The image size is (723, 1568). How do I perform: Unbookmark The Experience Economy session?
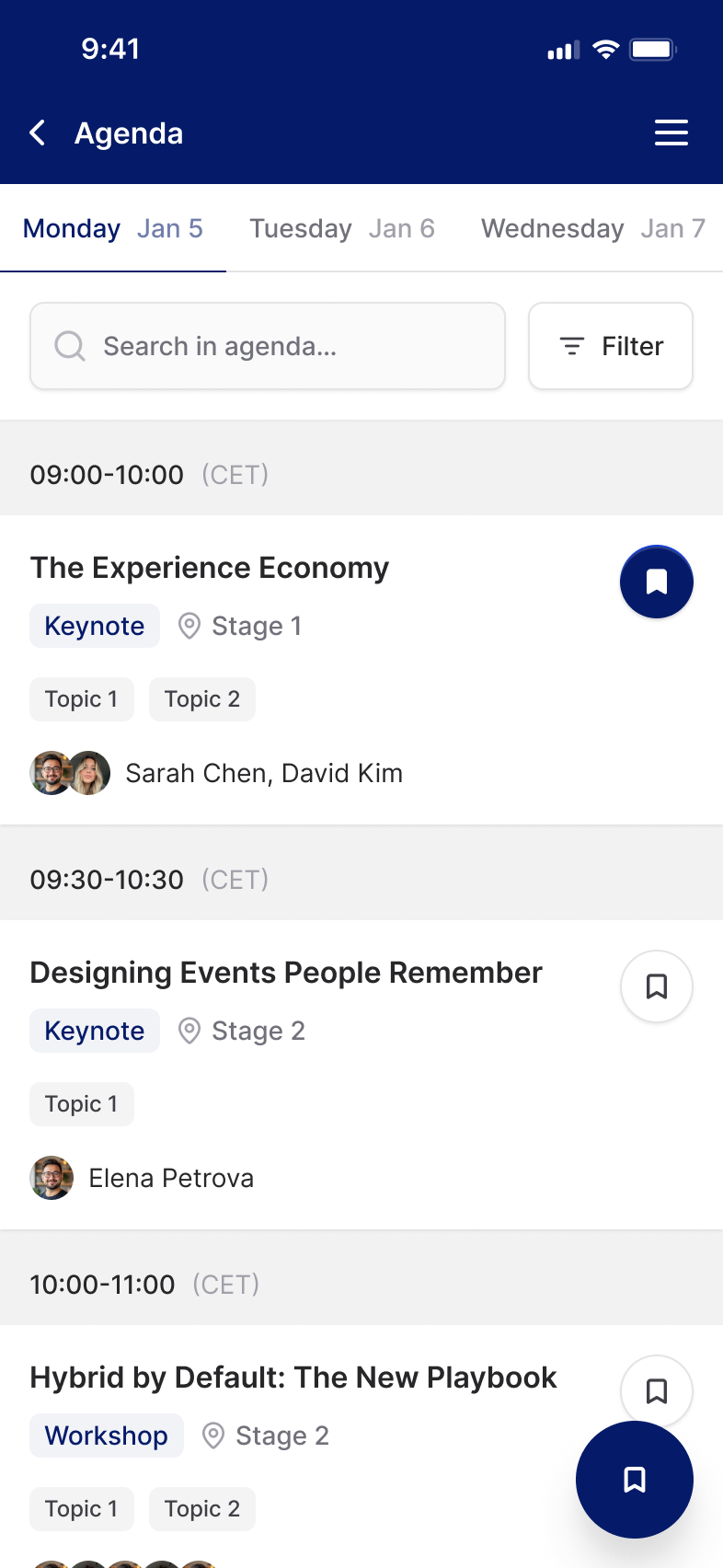coord(657,582)
